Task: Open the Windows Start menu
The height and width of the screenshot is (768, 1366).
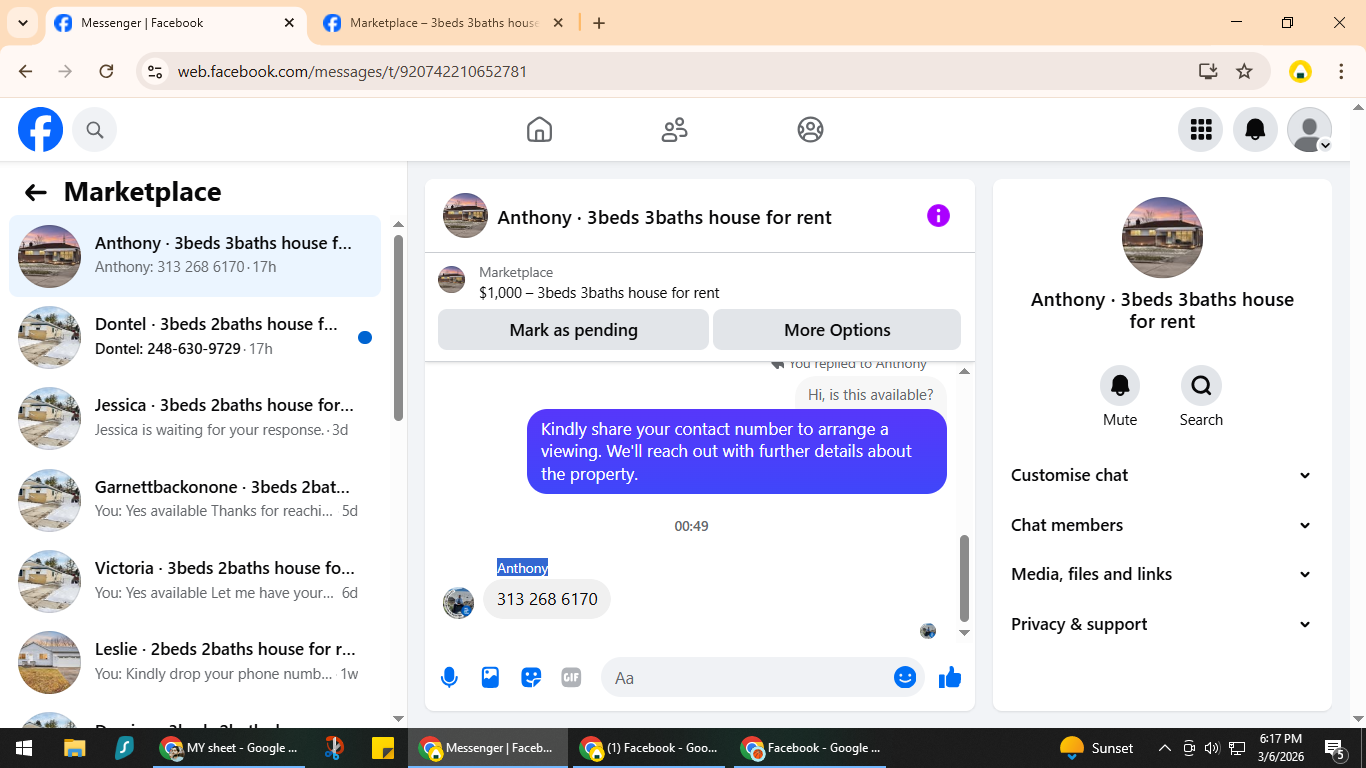Action: point(24,748)
